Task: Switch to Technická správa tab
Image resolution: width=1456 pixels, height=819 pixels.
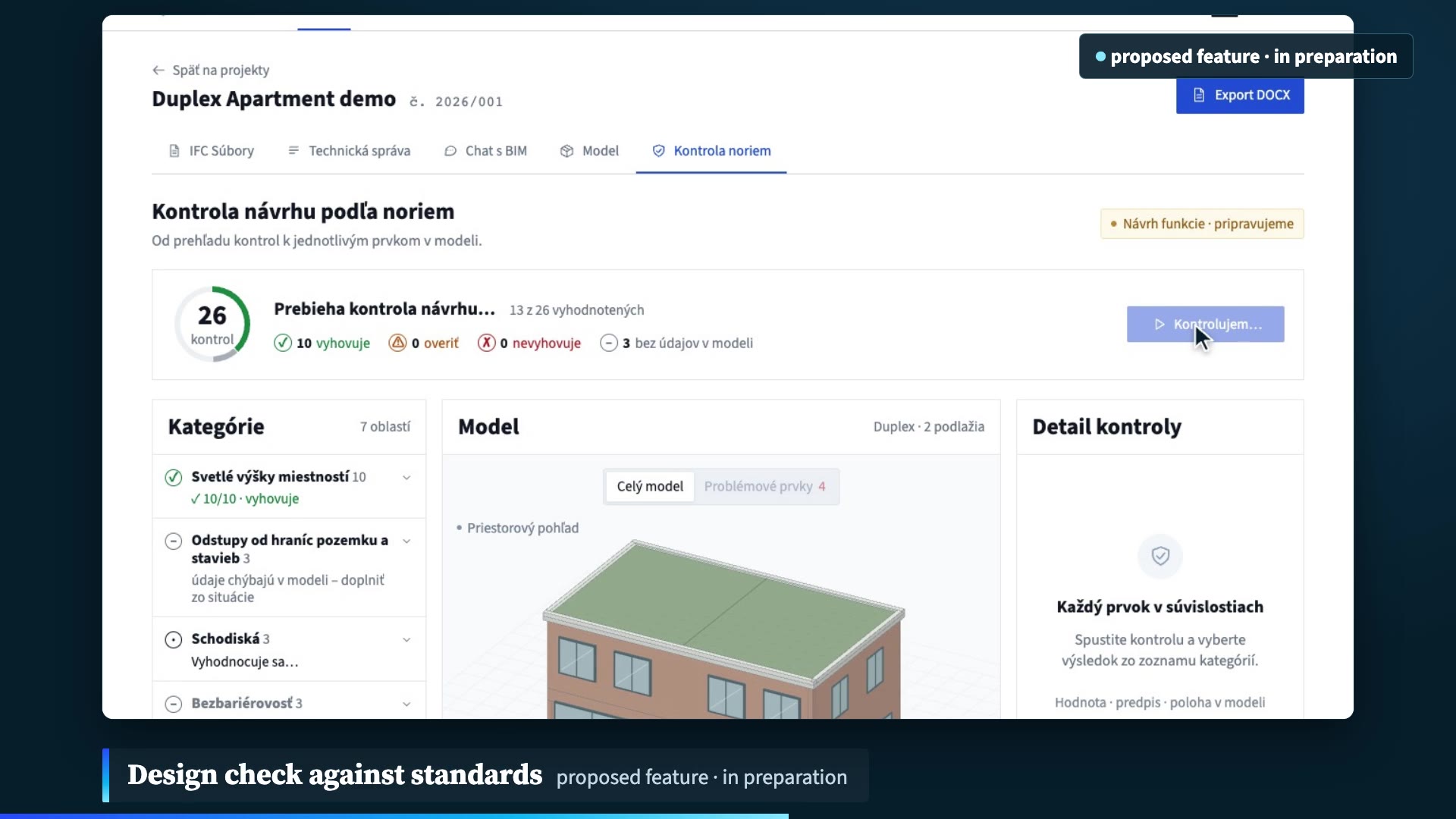Action: pos(350,151)
